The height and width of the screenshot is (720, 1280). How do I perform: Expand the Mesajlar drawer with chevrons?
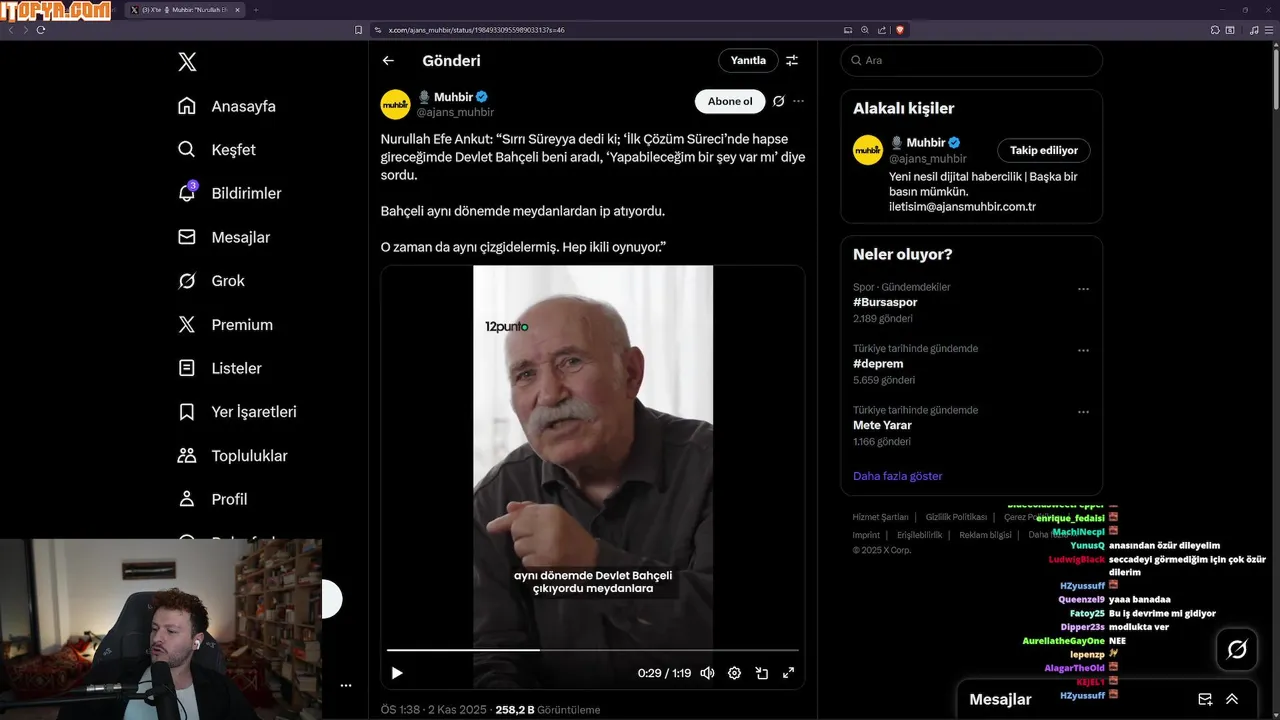(x=1232, y=700)
